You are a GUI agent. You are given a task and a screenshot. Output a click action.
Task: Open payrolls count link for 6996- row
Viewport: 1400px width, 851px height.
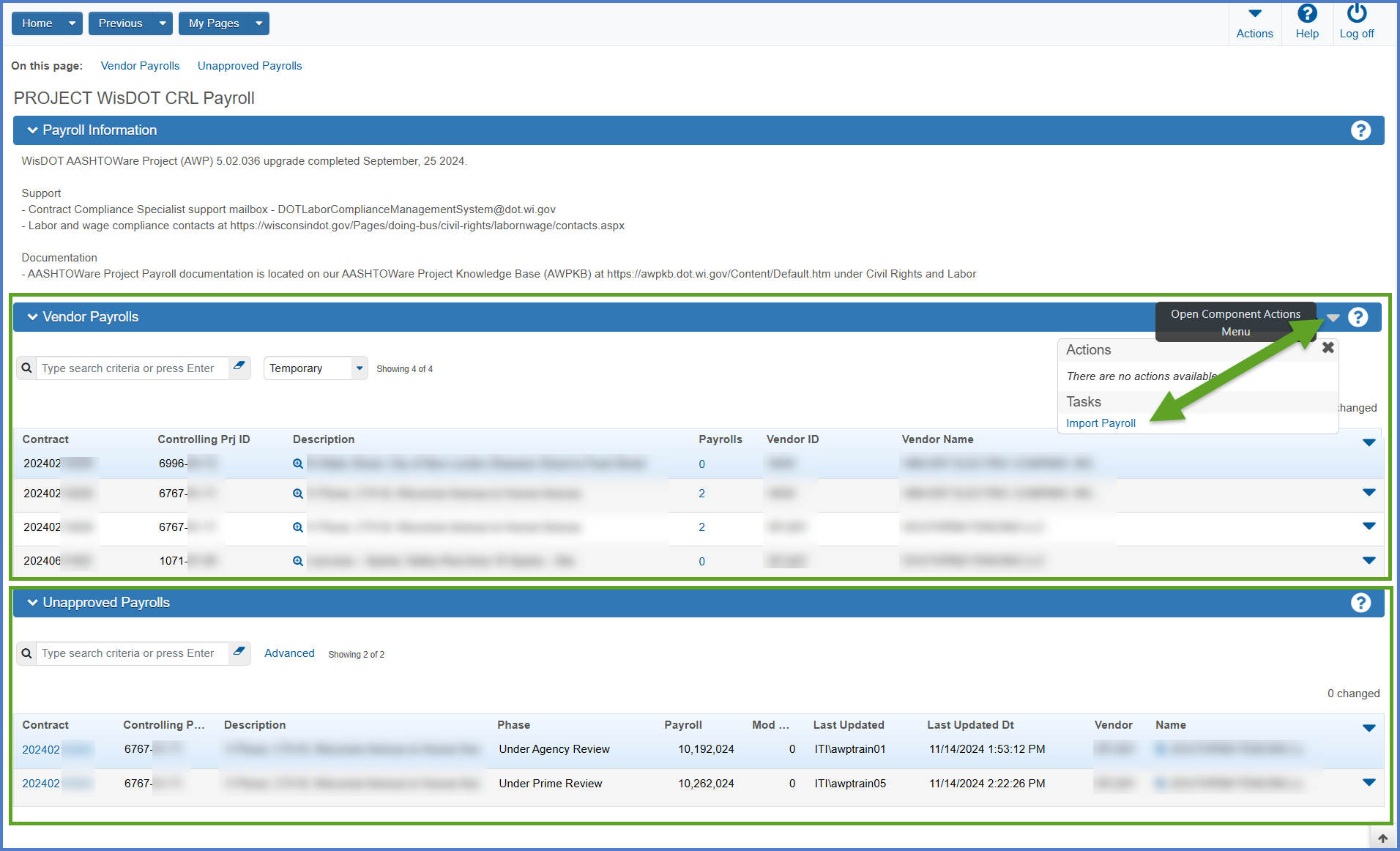click(x=701, y=464)
